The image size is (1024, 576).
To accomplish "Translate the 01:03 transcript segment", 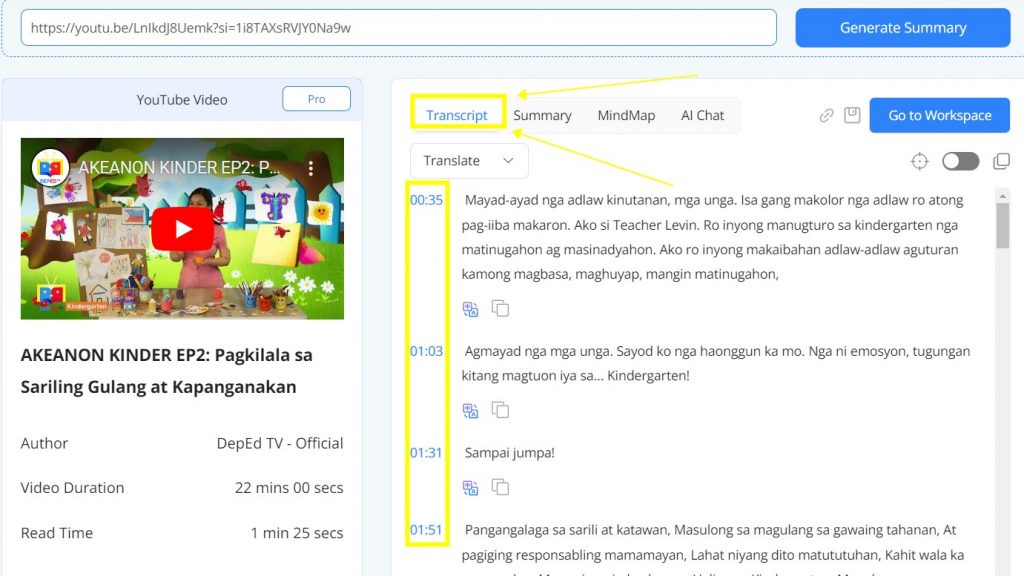I will point(471,410).
